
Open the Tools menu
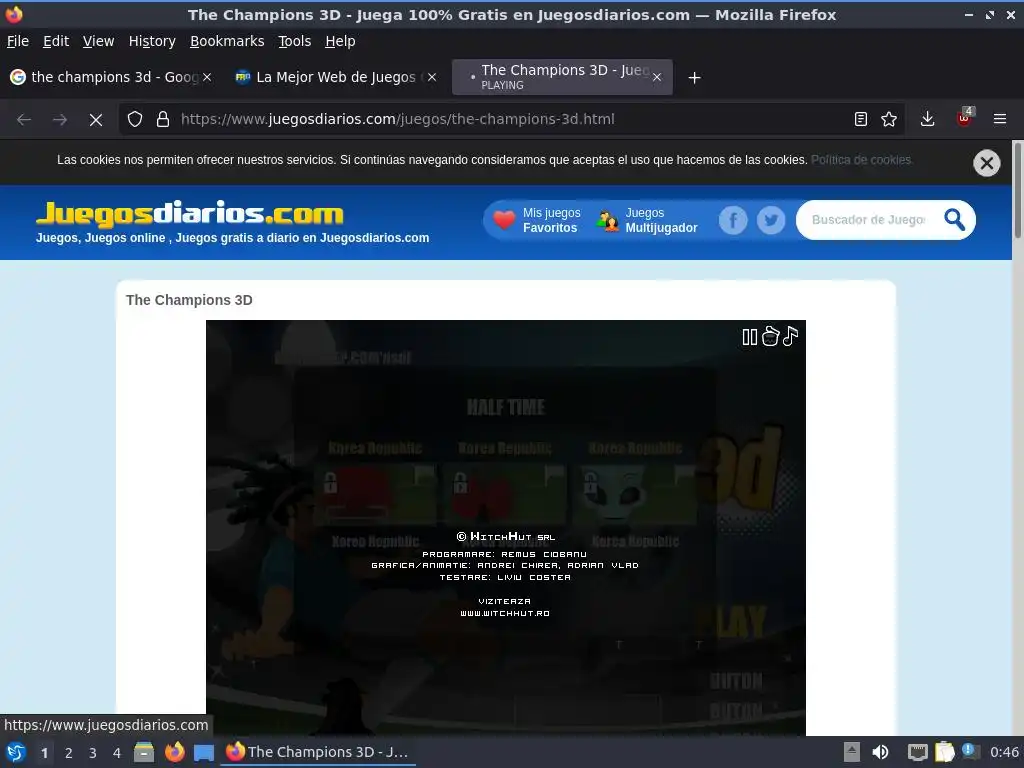tap(294, 41)
